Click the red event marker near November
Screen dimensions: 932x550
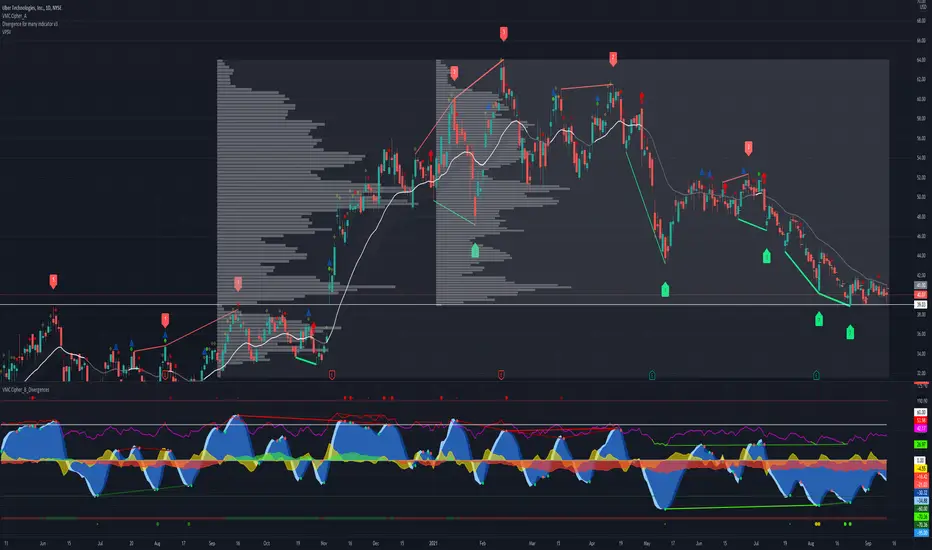(332, 375)
